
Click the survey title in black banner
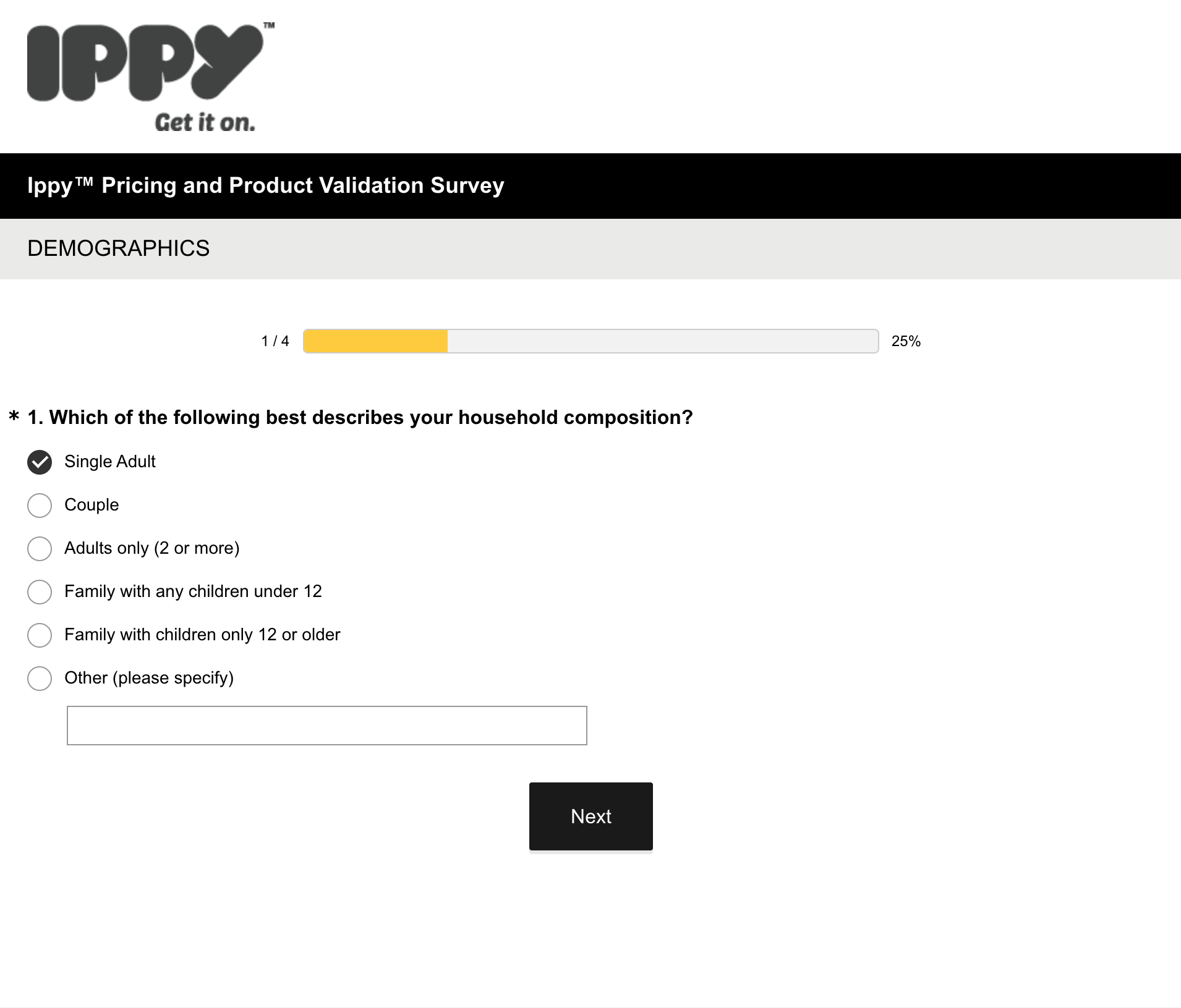[266, 185]
